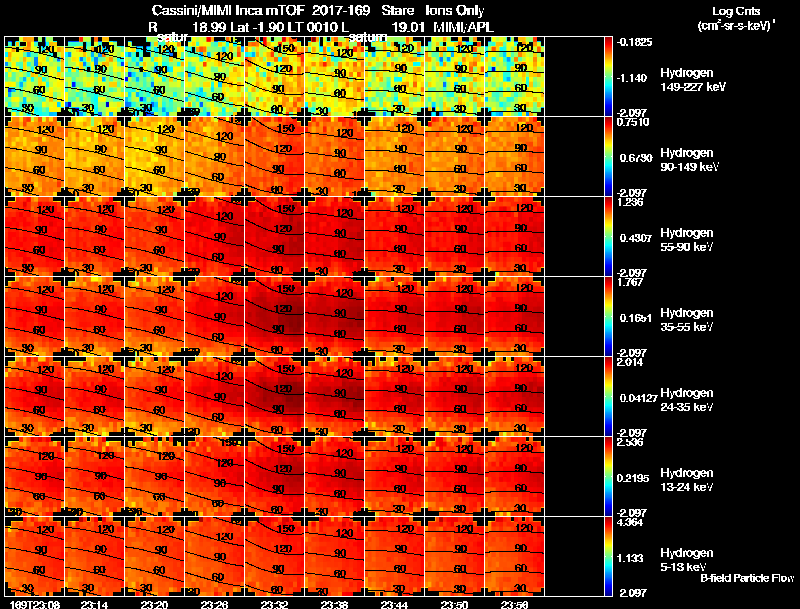Viewport: 800px width, 609px height.
Task: Click the Hydrogen 149-227 keV color bar
Action: click(608, 76)
